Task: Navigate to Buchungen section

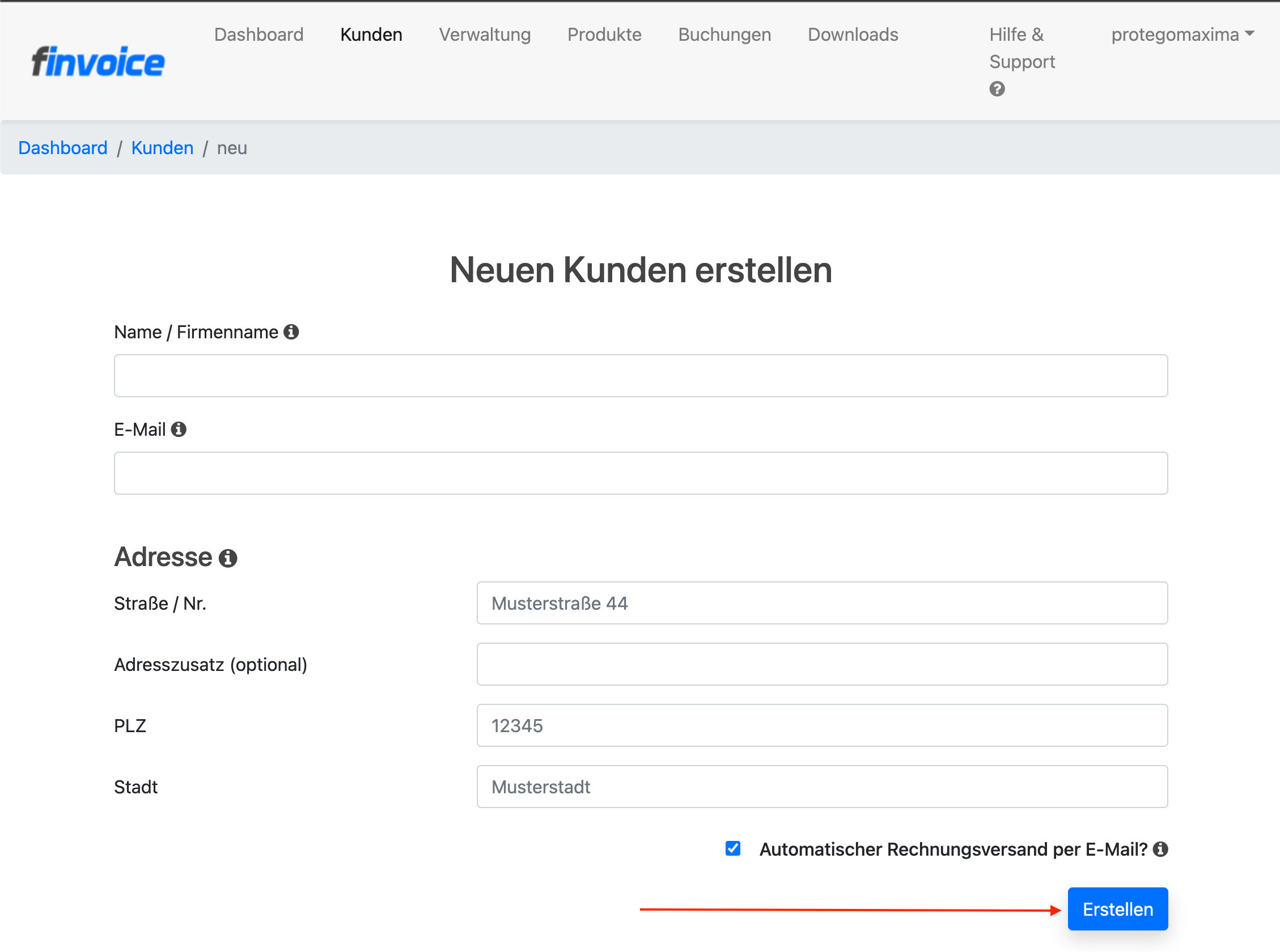Action: [x=724, y=35]
